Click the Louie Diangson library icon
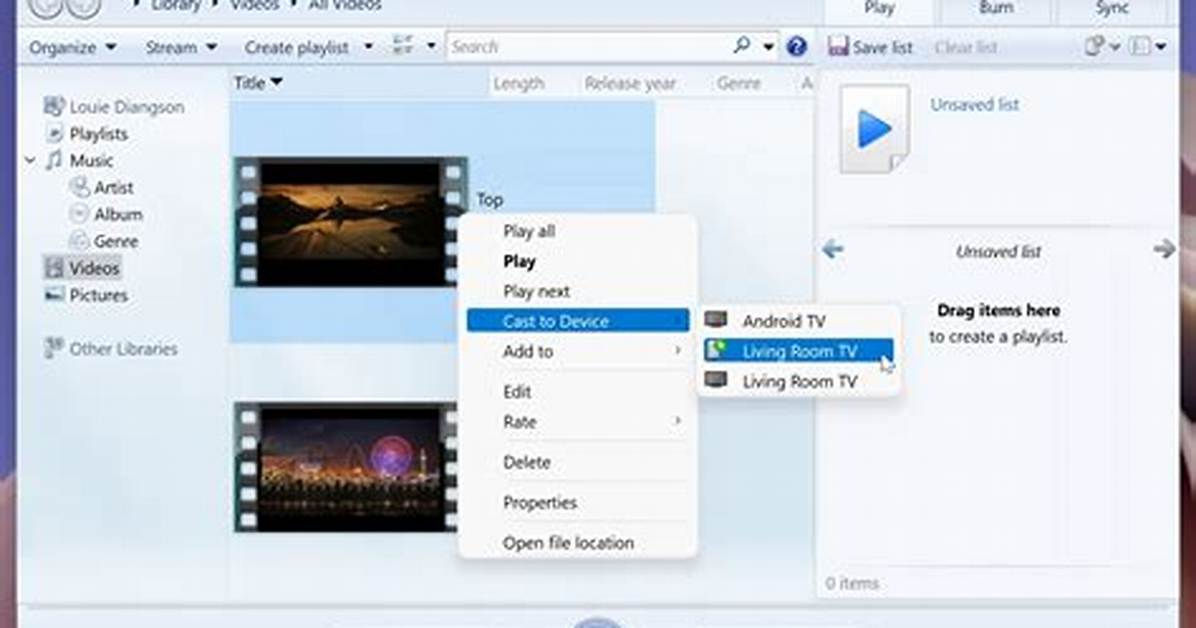 point(53,106)
